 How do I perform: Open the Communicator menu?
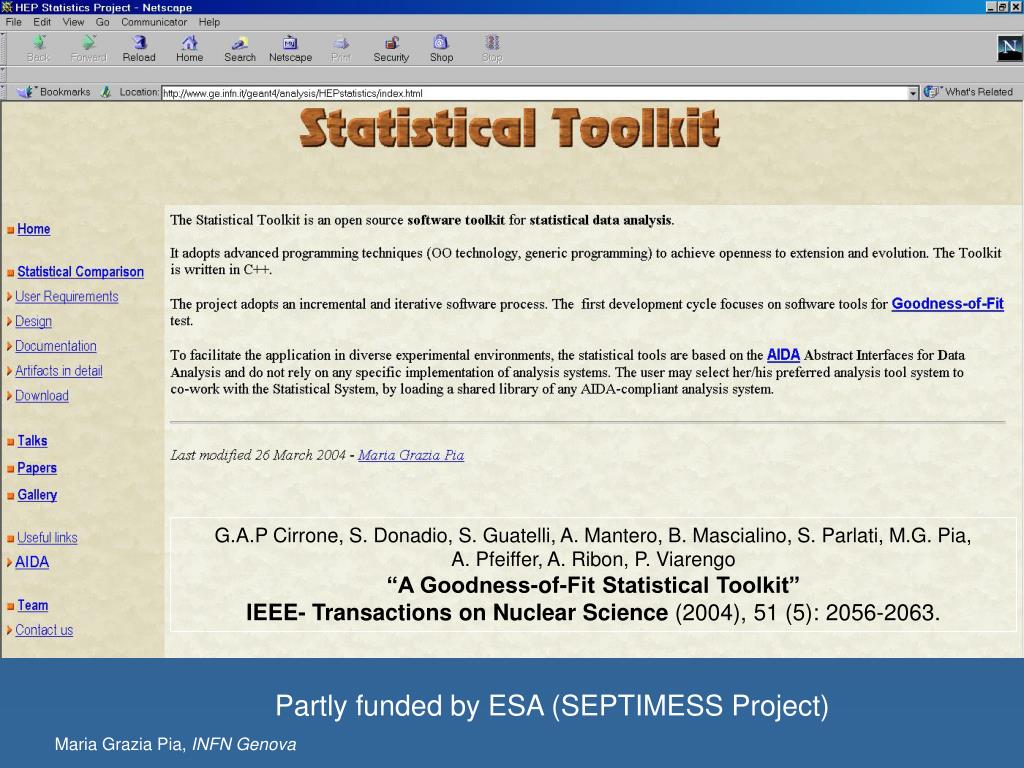[154, 22]
